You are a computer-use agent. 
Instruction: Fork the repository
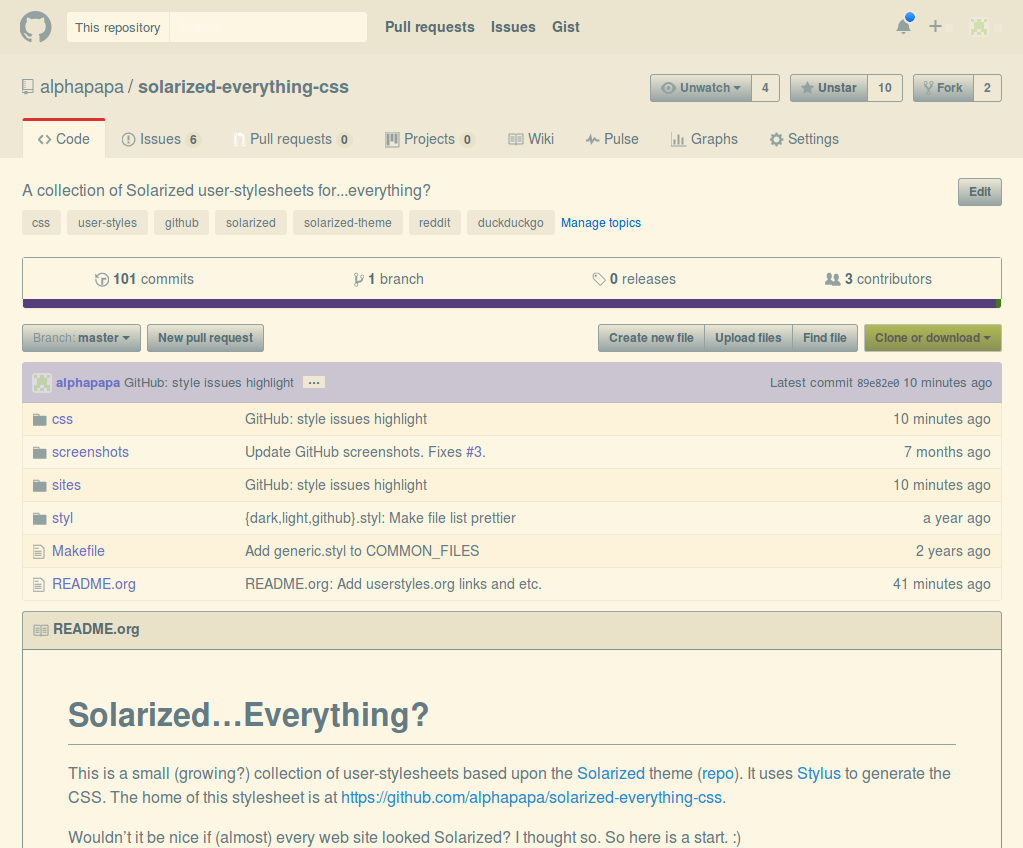(943, 88)
